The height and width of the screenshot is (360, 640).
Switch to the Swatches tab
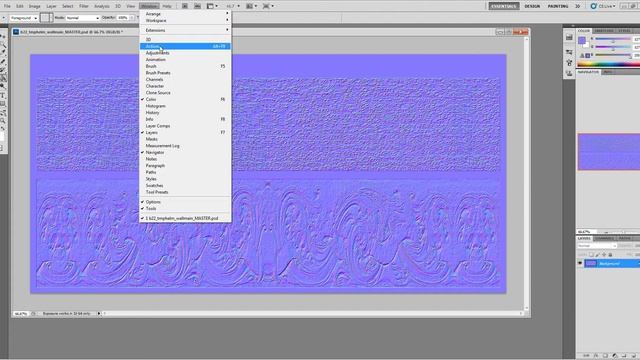coord(604,31)
